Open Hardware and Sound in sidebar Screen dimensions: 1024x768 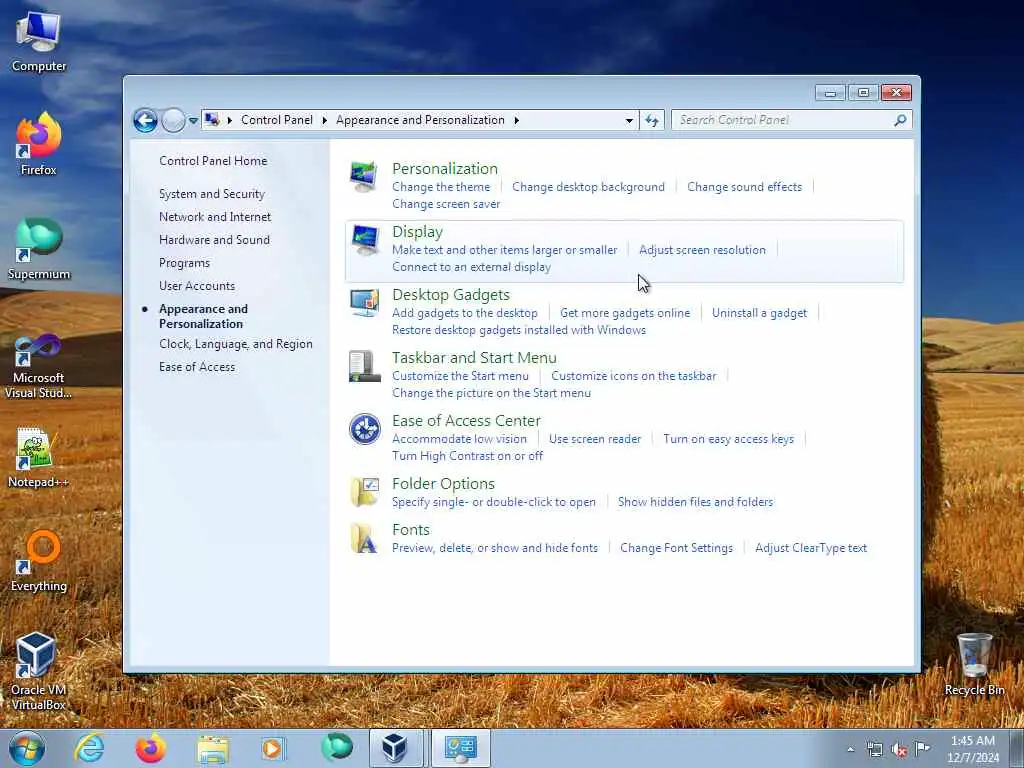[214, 240]
